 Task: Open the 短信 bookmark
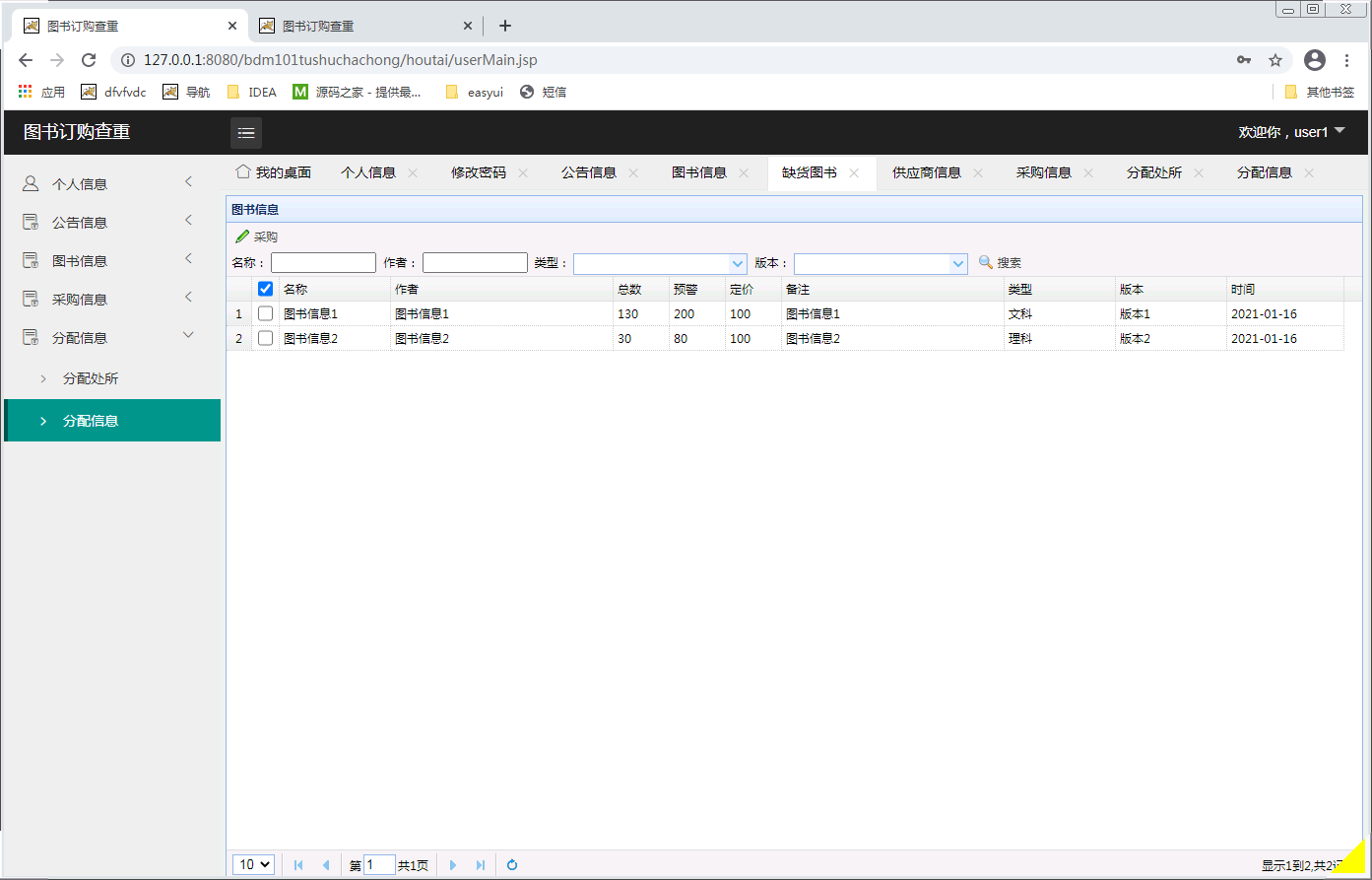543,92
